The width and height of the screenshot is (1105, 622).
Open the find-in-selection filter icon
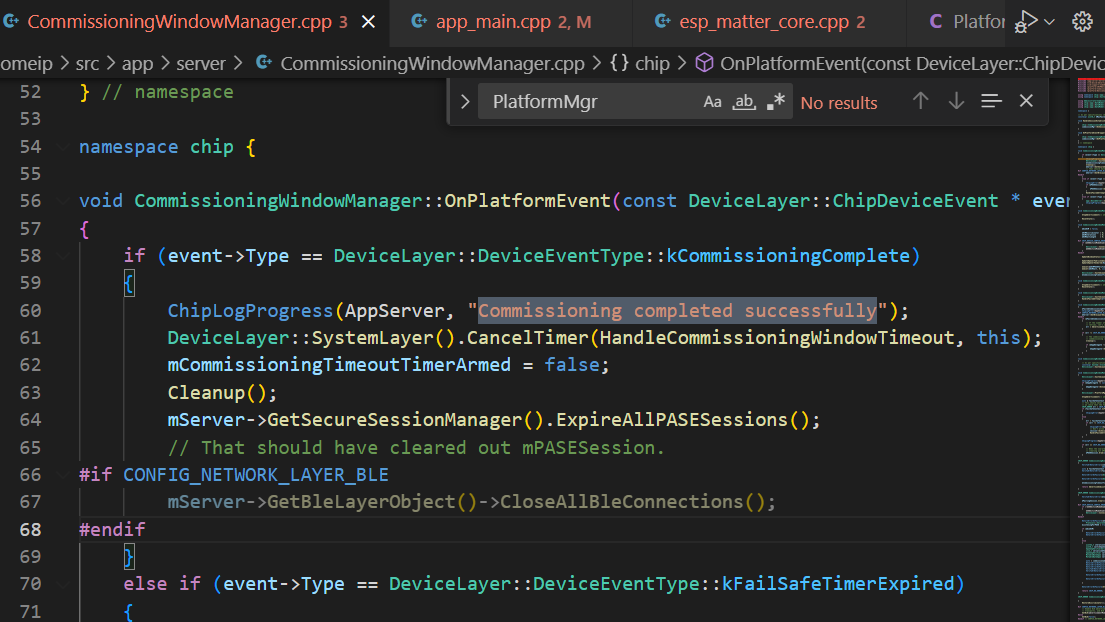[991, 100]
